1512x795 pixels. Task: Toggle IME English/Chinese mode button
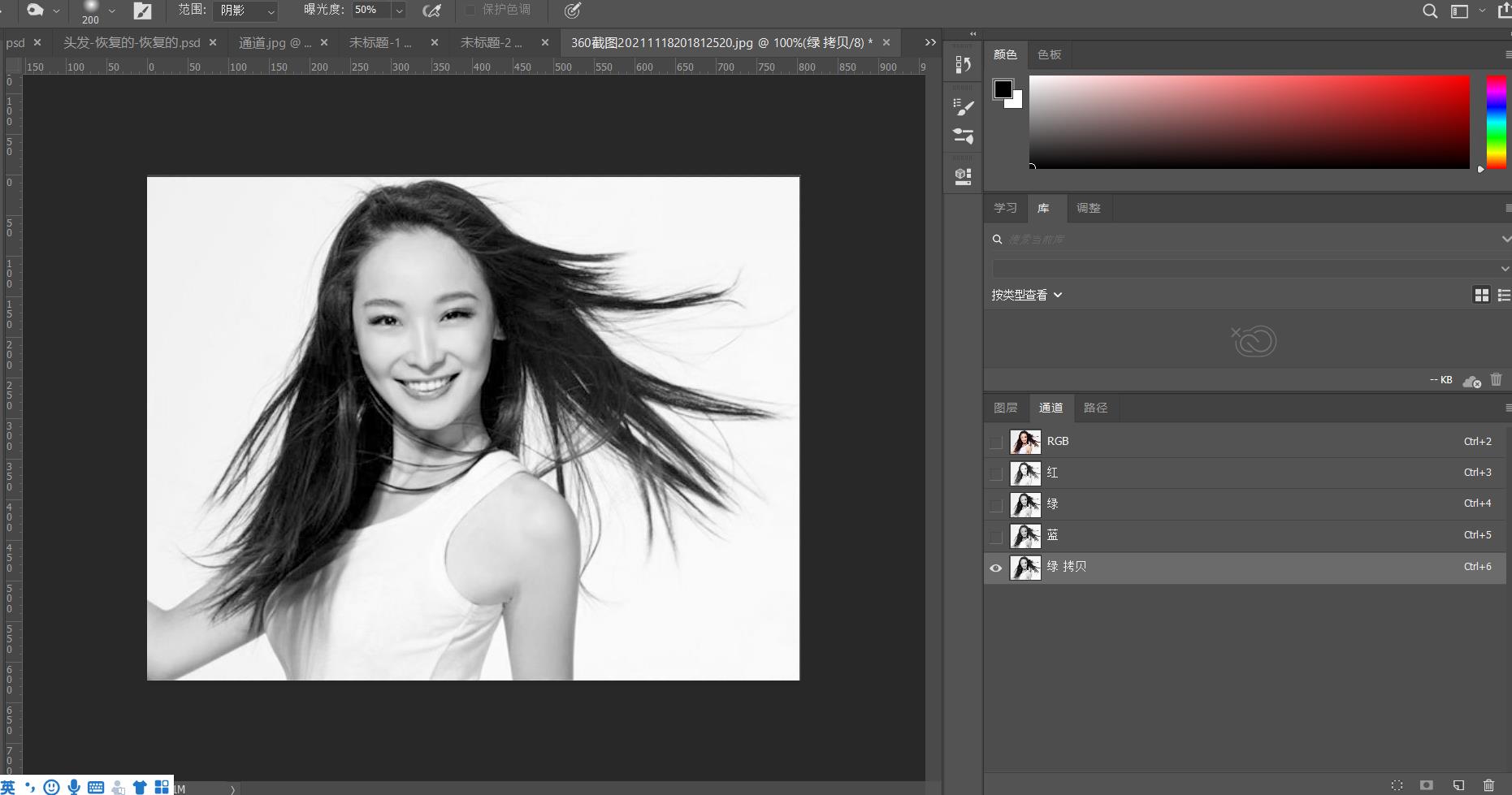pos(8,787)
